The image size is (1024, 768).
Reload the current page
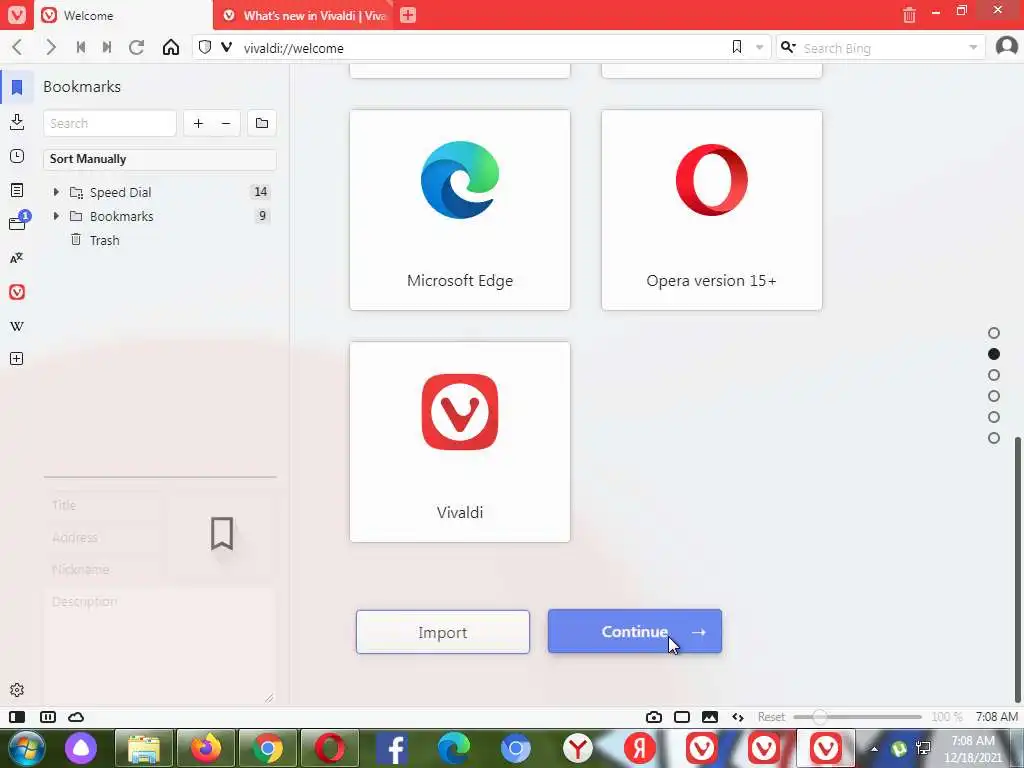(136, 48)
